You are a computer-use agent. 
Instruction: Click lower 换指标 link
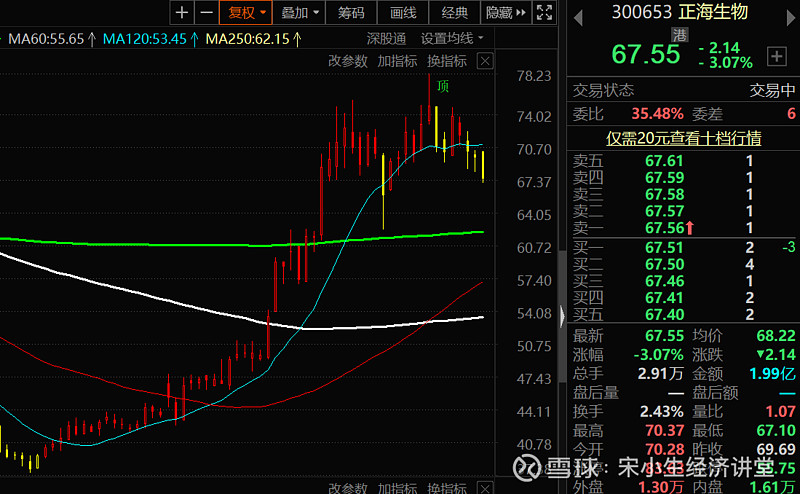pos(447,488)
